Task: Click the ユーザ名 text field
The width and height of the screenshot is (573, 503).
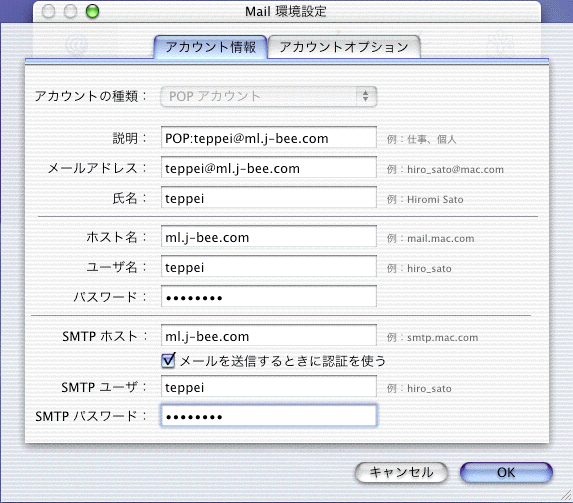Action: (269, 267)
